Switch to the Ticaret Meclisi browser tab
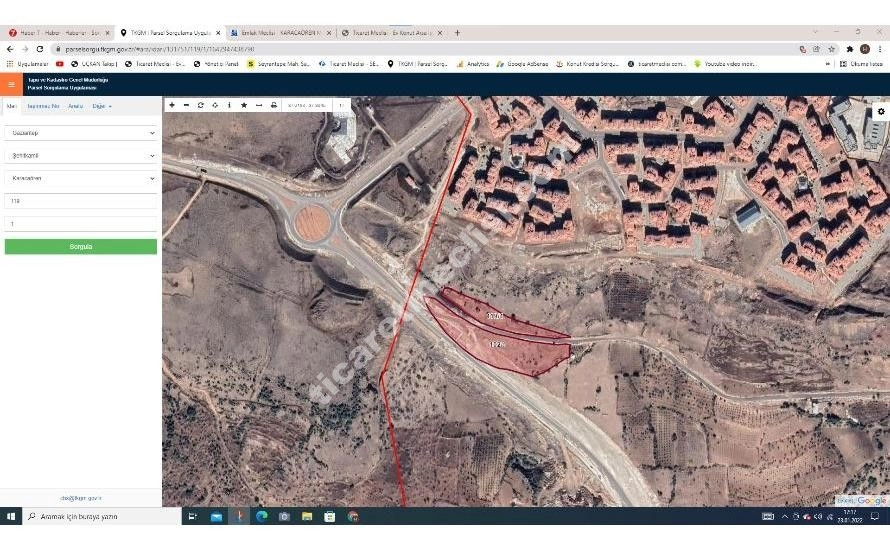890x550 pixels. click(x=392, y=33)
